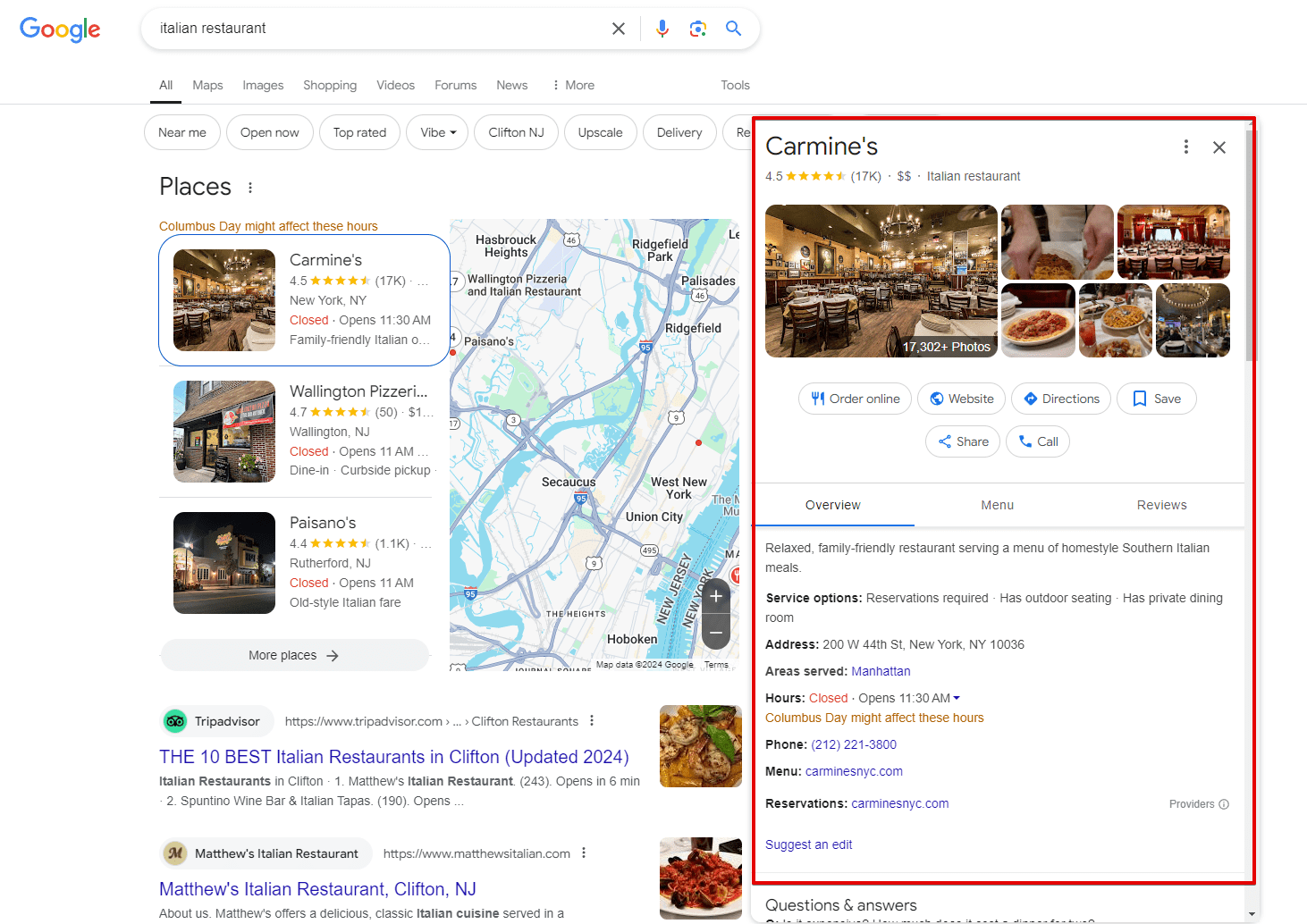Click Tripadvisor site favicon
The width and height of the screenshot is (1307, 924).
pyautogui.click(x=175, y=721)
